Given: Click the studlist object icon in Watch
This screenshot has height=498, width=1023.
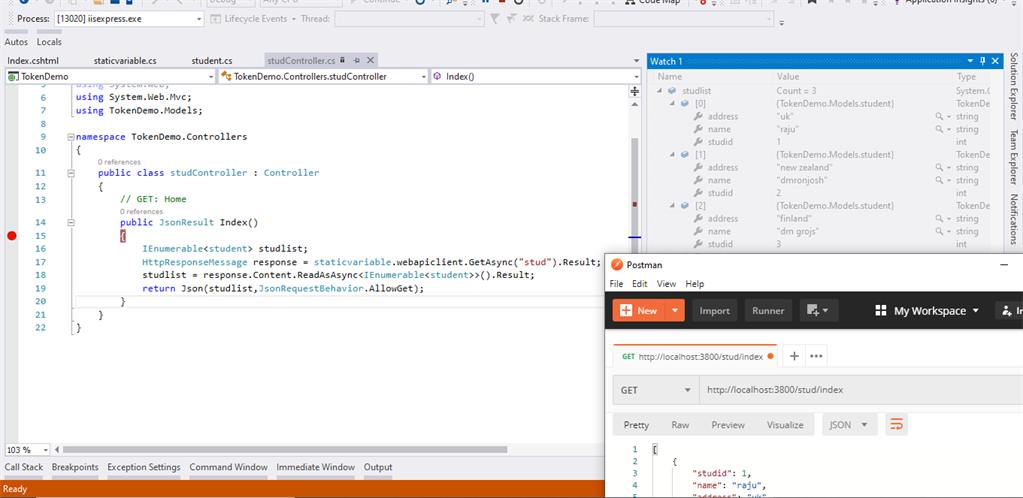Looking at the screenshot, I should pos(671,91).
